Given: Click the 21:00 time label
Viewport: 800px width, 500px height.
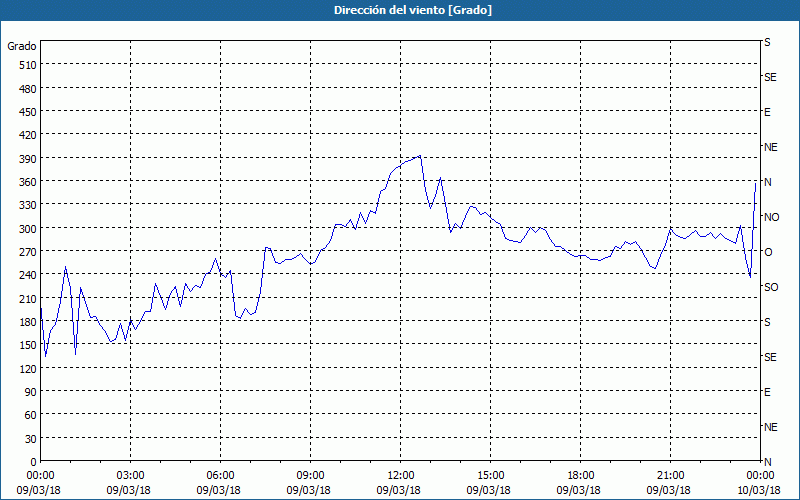Looking at the screenshot, I should [670, 476].
